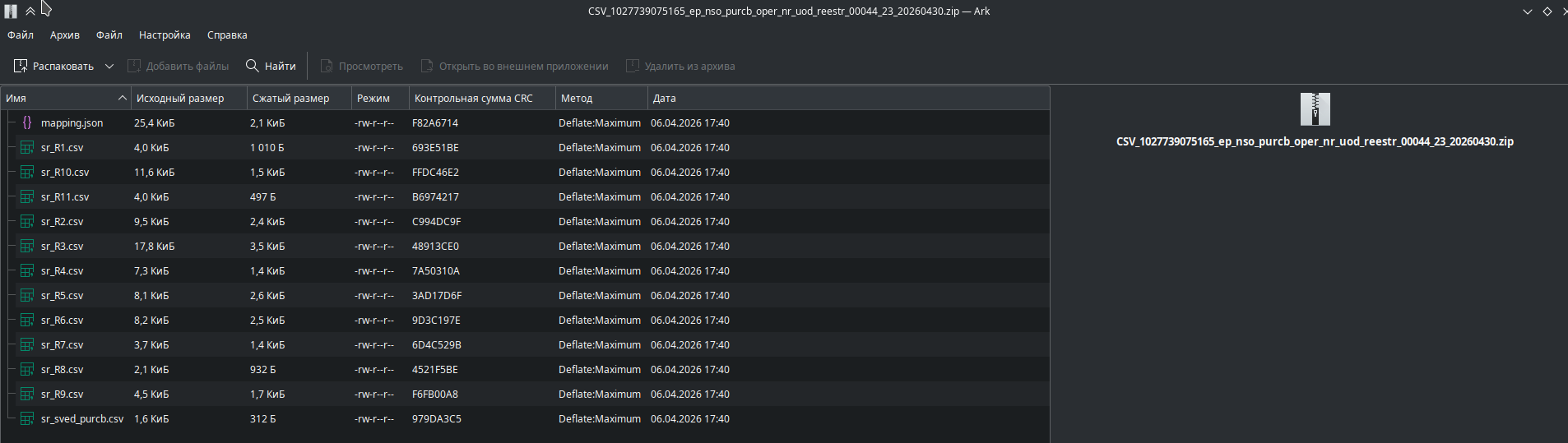Sort by Контрольная сумма CRC column
The image size is (1568, 443).
tap(474, 98)
